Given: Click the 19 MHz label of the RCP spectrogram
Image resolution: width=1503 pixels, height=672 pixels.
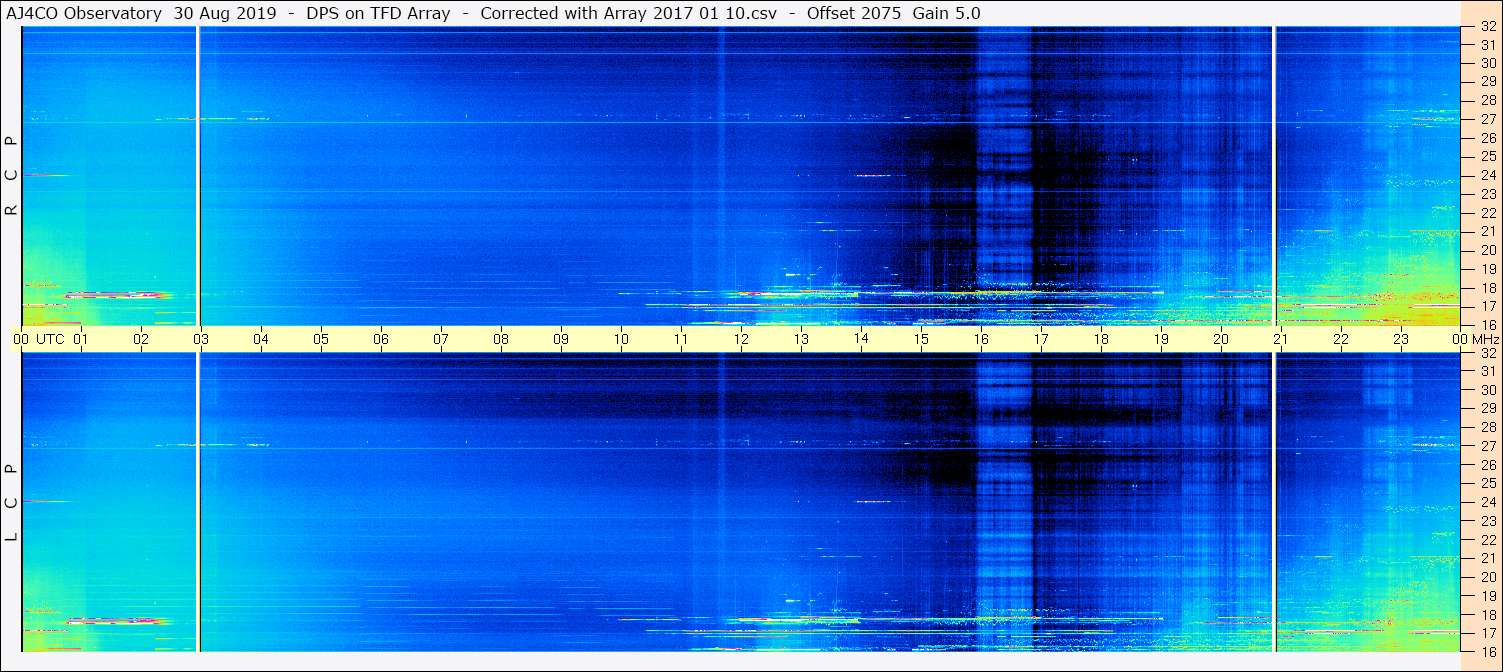Looking at the screenshot, I should coord(1487,269).
